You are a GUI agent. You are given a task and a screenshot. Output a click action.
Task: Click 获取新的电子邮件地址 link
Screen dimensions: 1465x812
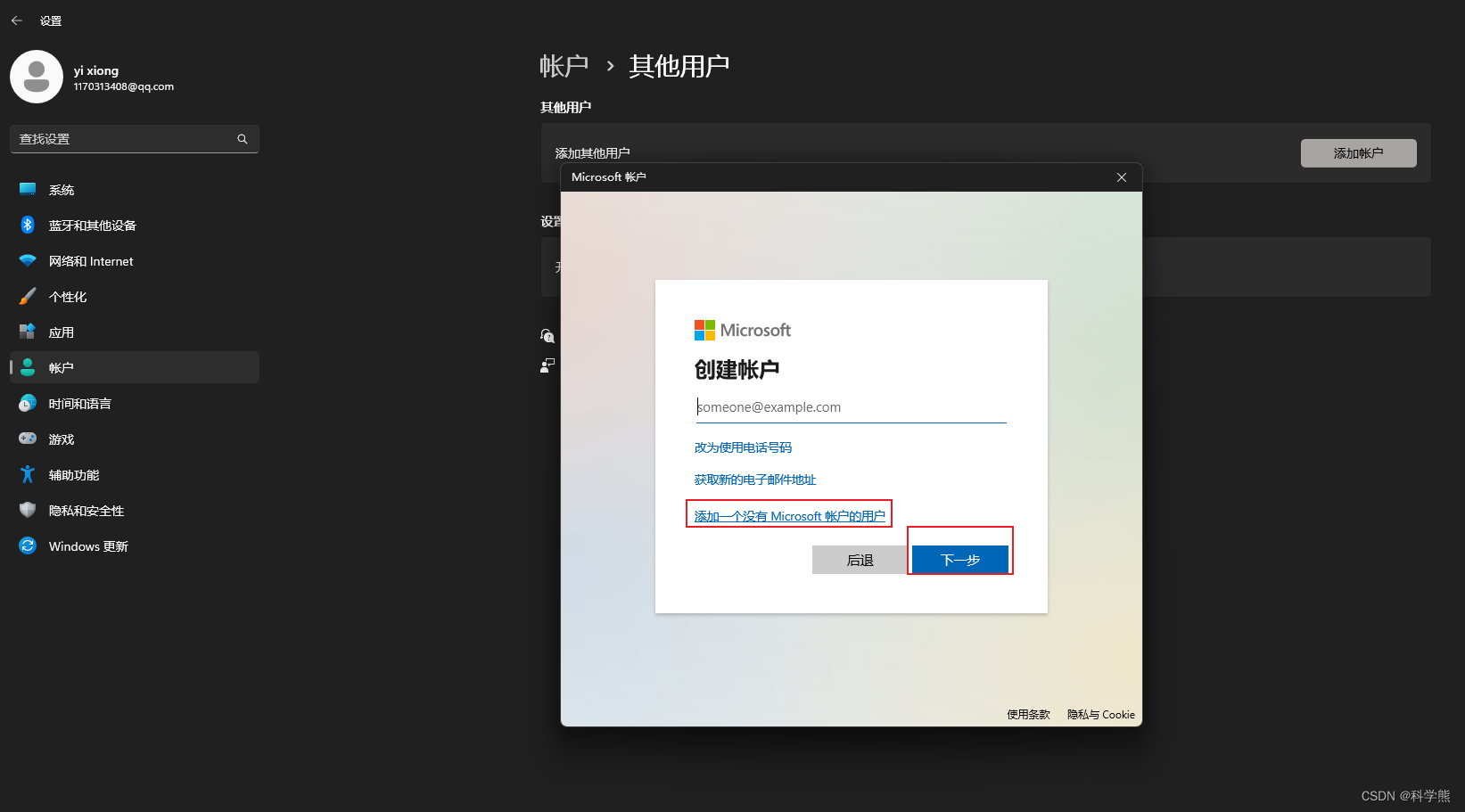pyautogui.click(x=755, y=480)
